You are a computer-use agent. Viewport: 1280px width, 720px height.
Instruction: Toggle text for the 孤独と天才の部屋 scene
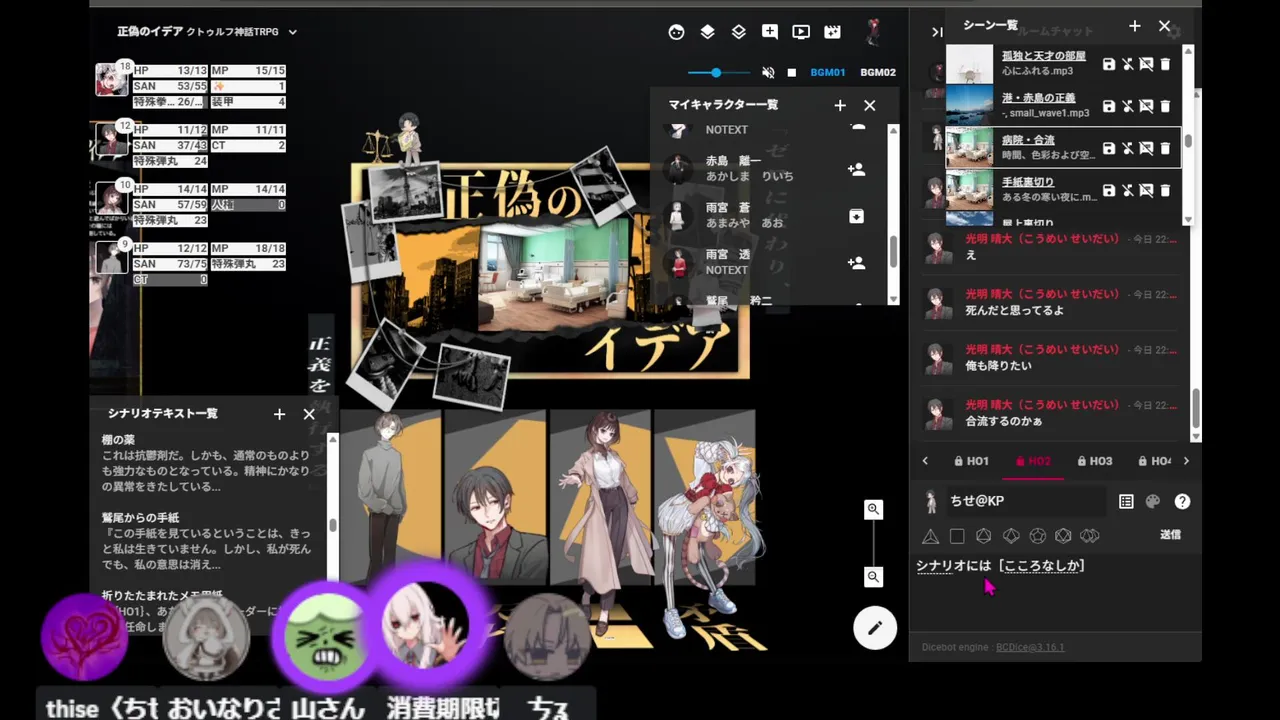1146,64
